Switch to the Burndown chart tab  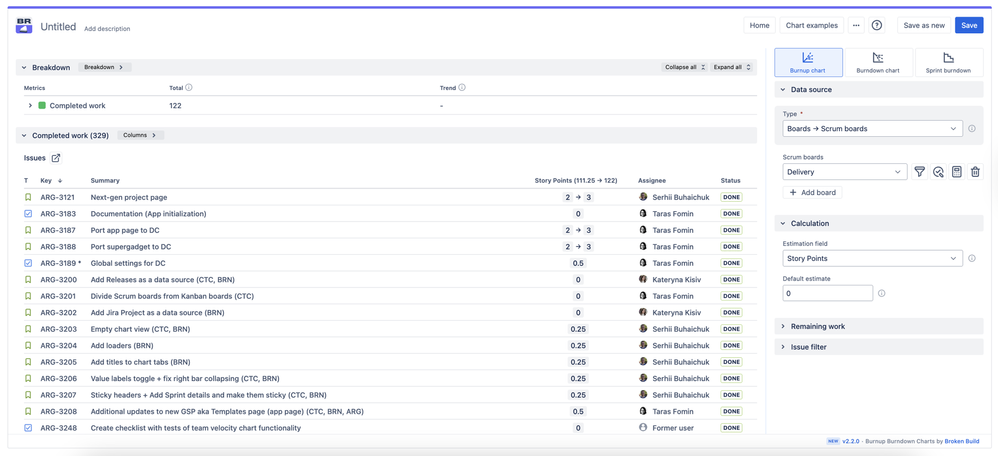coord(878,62)
